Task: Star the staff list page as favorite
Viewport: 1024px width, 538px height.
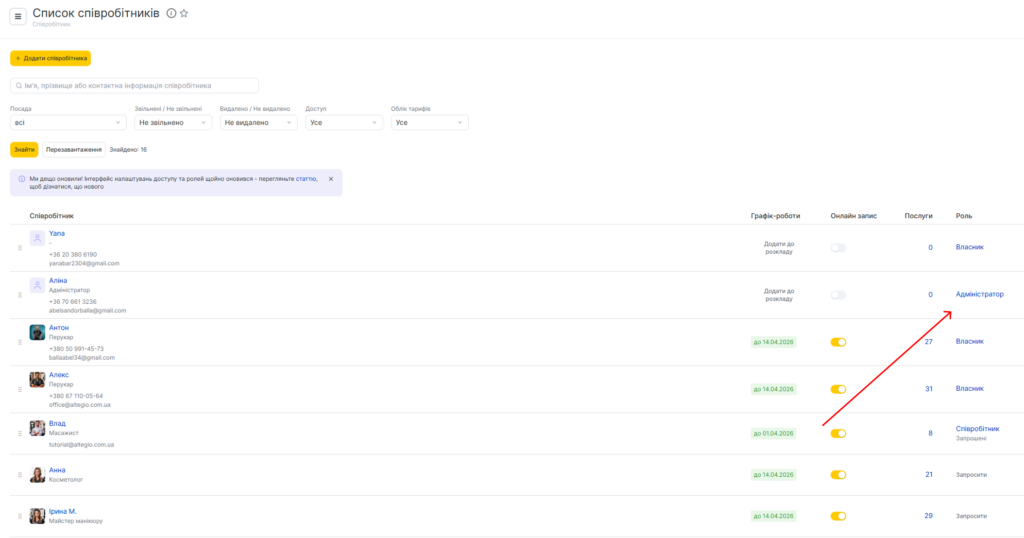Action: coord(184,13)
